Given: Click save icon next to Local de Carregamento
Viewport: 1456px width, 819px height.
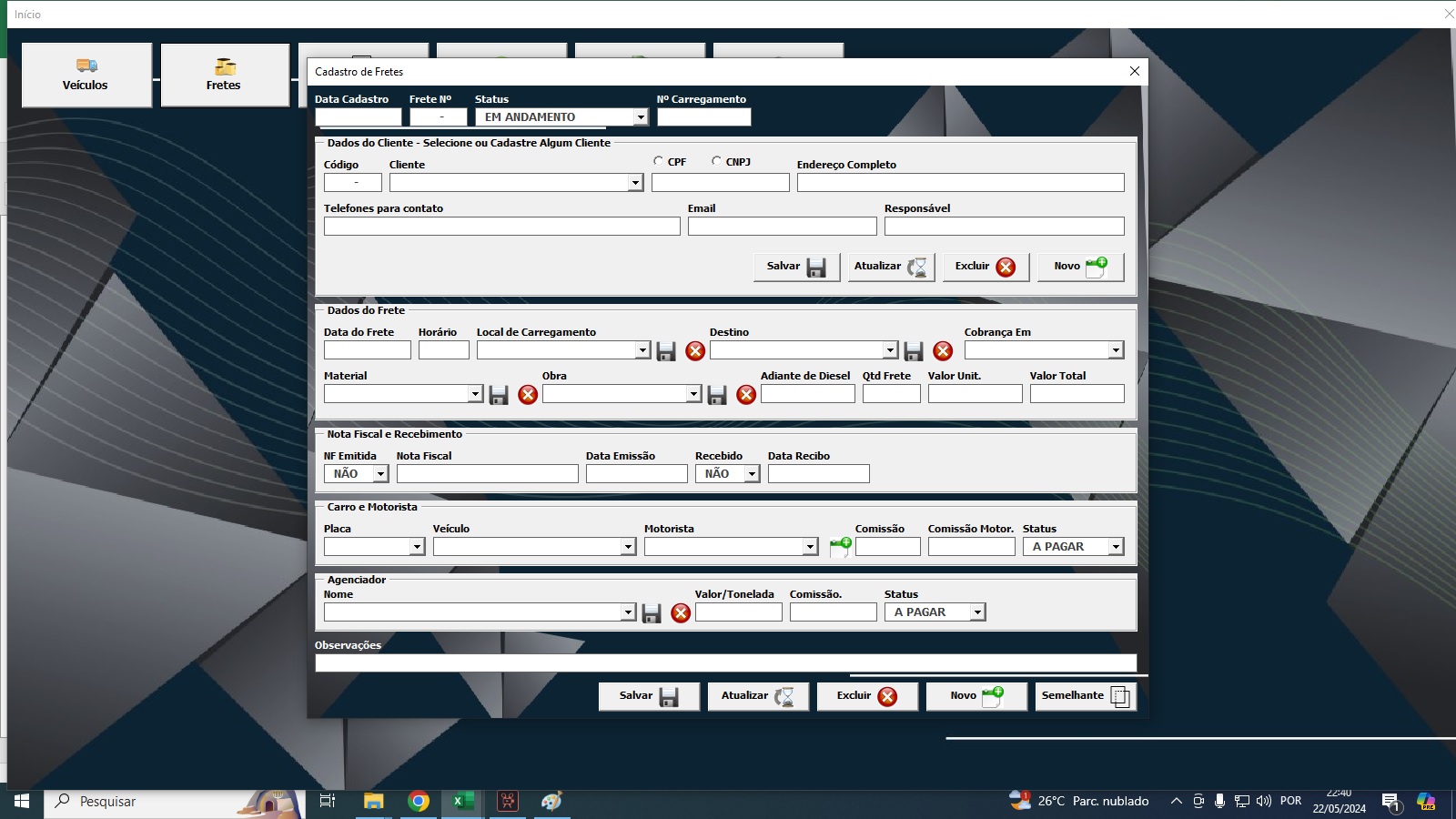Looking at the screenshot, I should [x=666, y=351].
